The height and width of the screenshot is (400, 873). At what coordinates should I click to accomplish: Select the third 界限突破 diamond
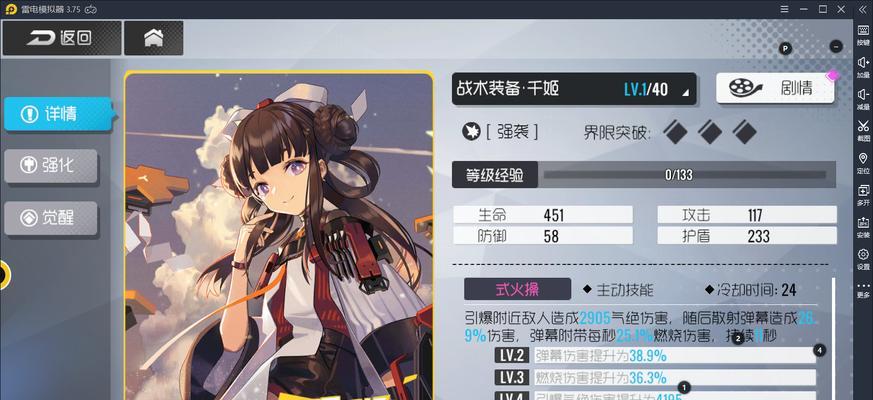744,132
